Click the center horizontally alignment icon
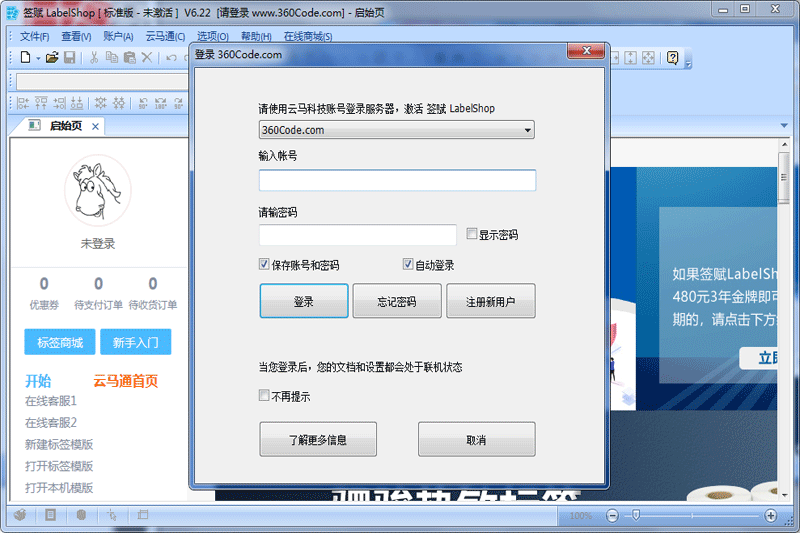 click(101, 103)
